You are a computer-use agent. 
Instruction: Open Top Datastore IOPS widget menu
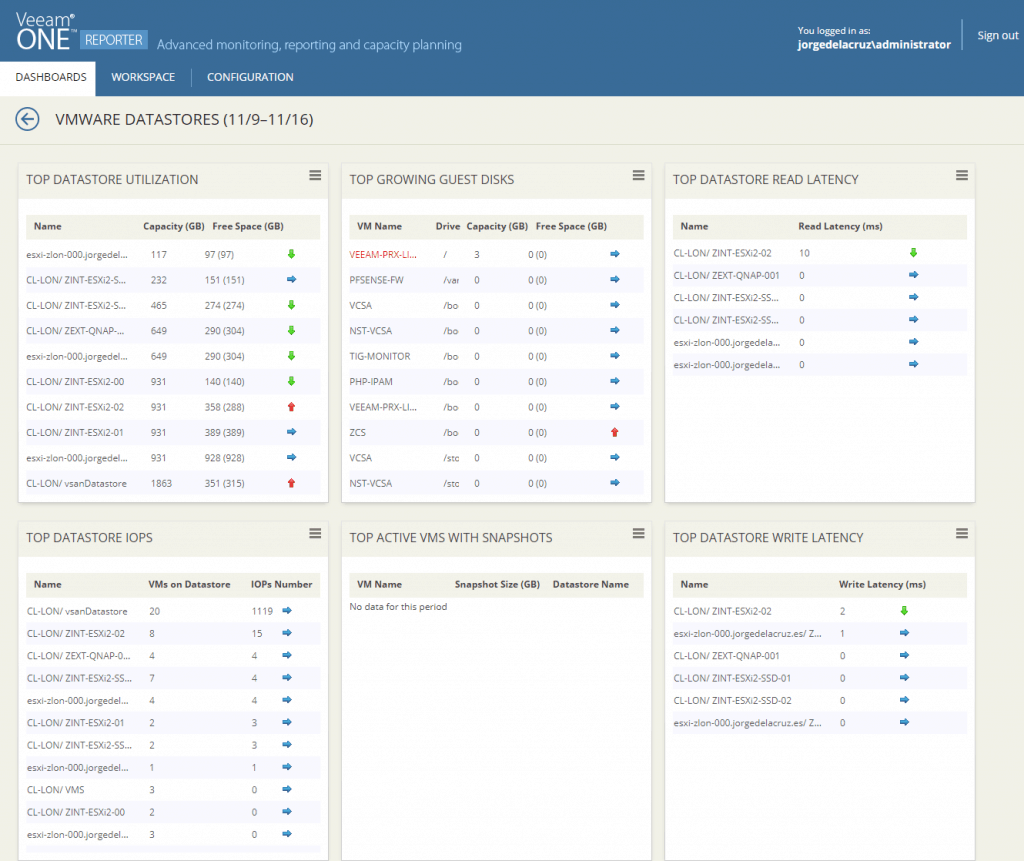315,534
